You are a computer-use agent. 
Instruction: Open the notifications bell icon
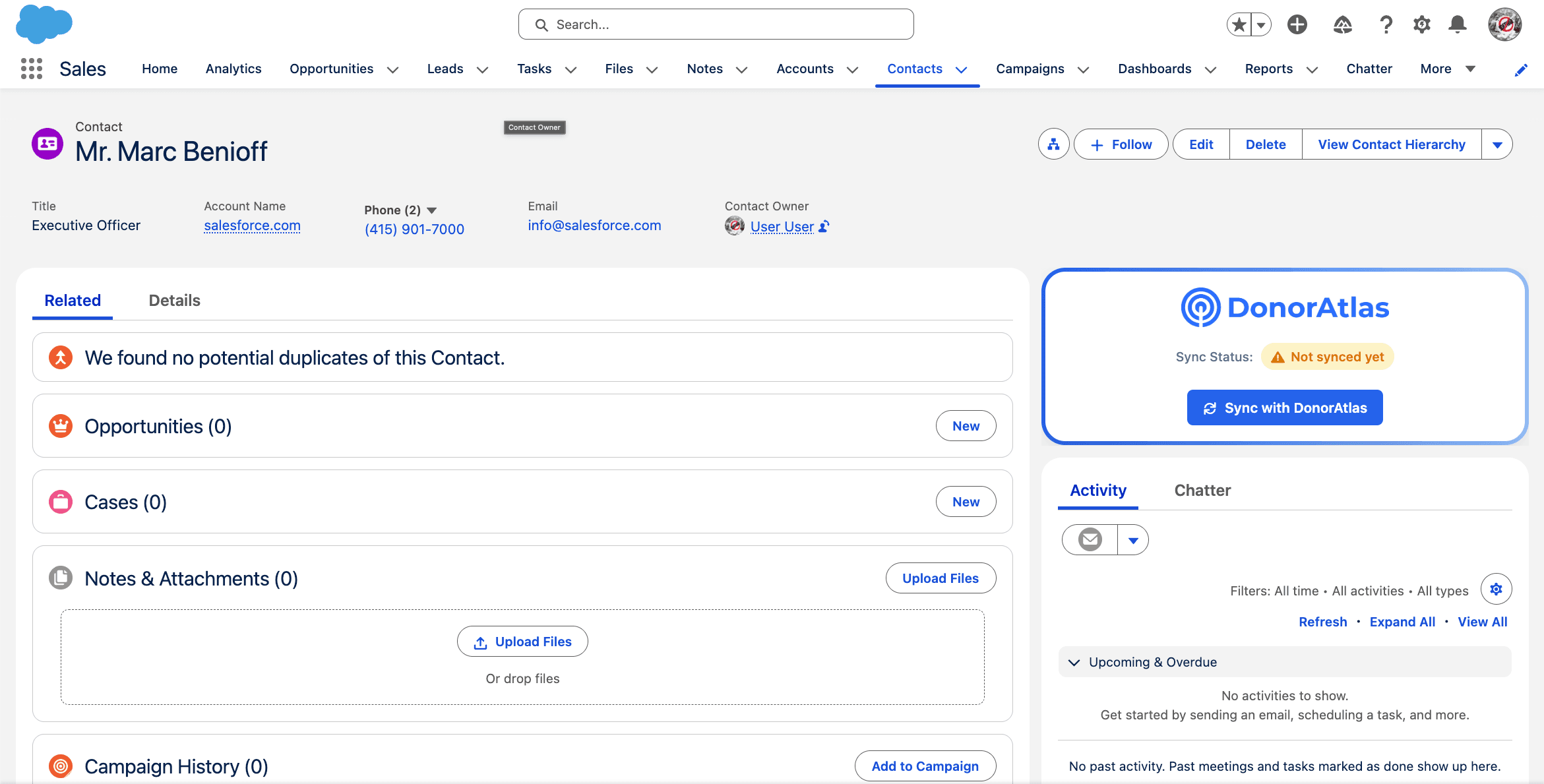tap(1458, 24)
